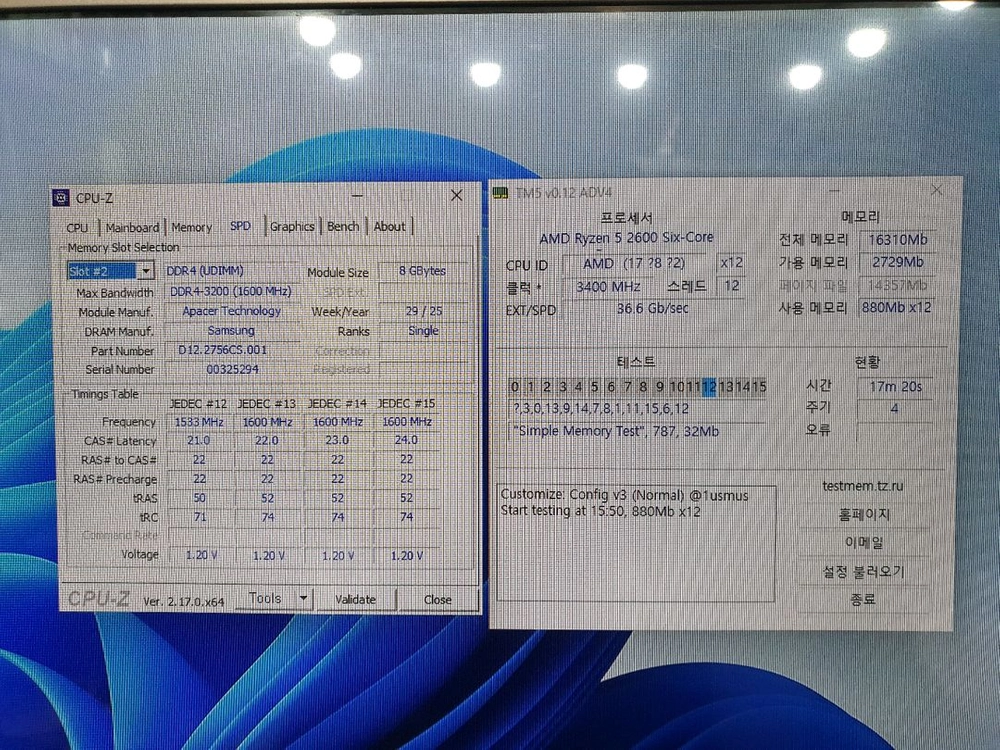Expand the Tools dropdown arrow
Screen dimensions: 1000x750
click(x=304, y=598)
